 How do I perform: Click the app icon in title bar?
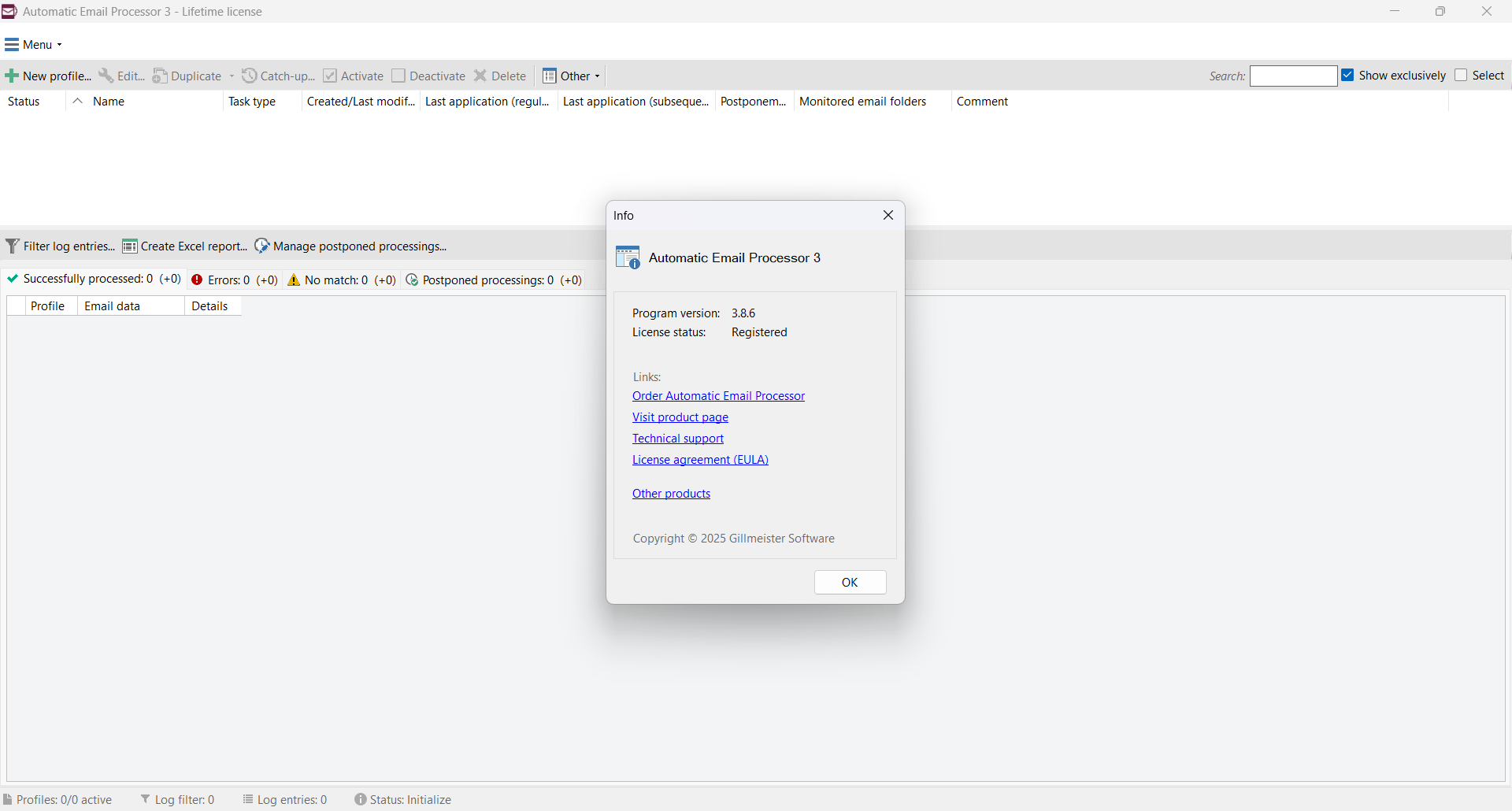(9, 11)
